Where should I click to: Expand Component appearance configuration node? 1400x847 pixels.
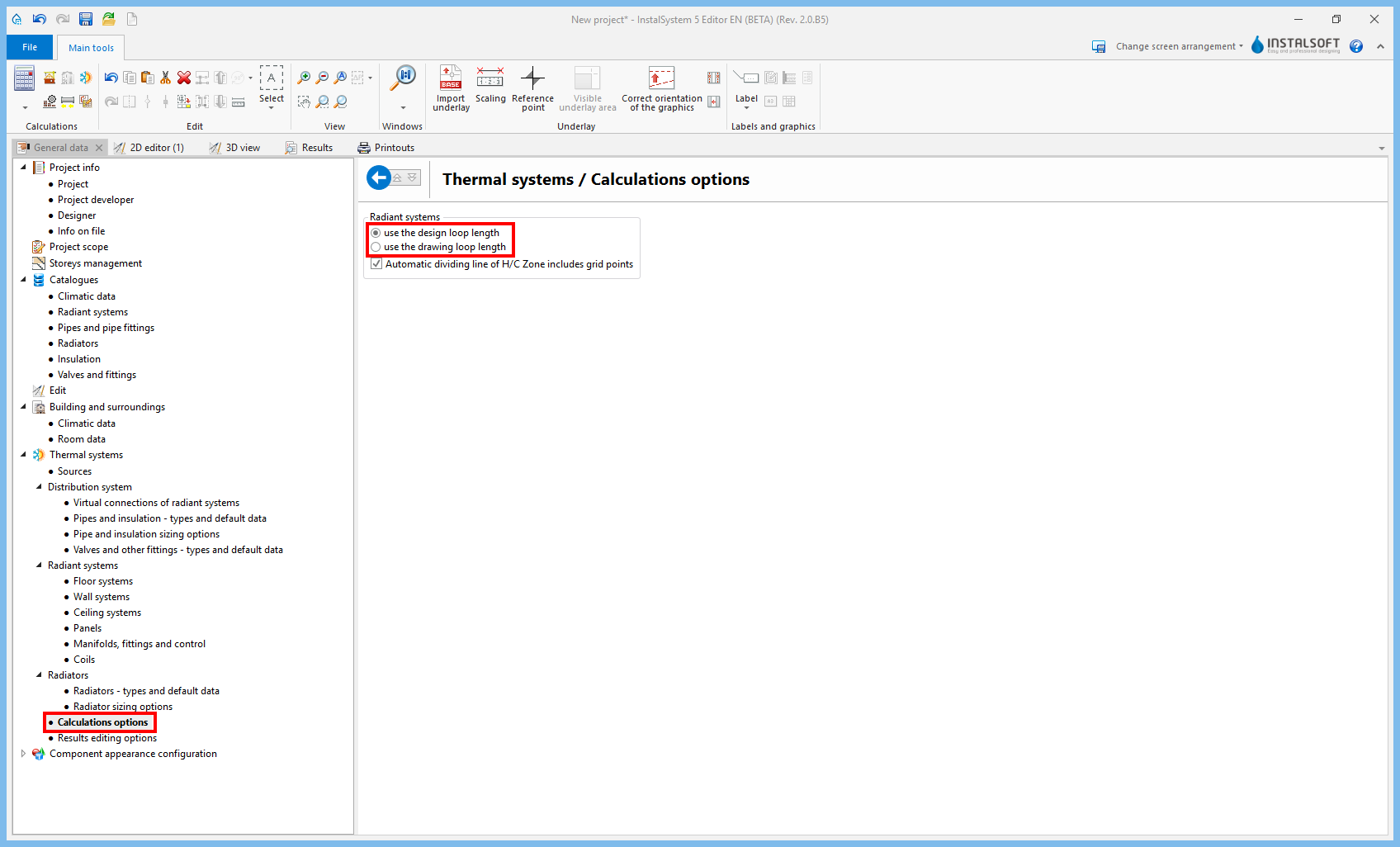23,754
